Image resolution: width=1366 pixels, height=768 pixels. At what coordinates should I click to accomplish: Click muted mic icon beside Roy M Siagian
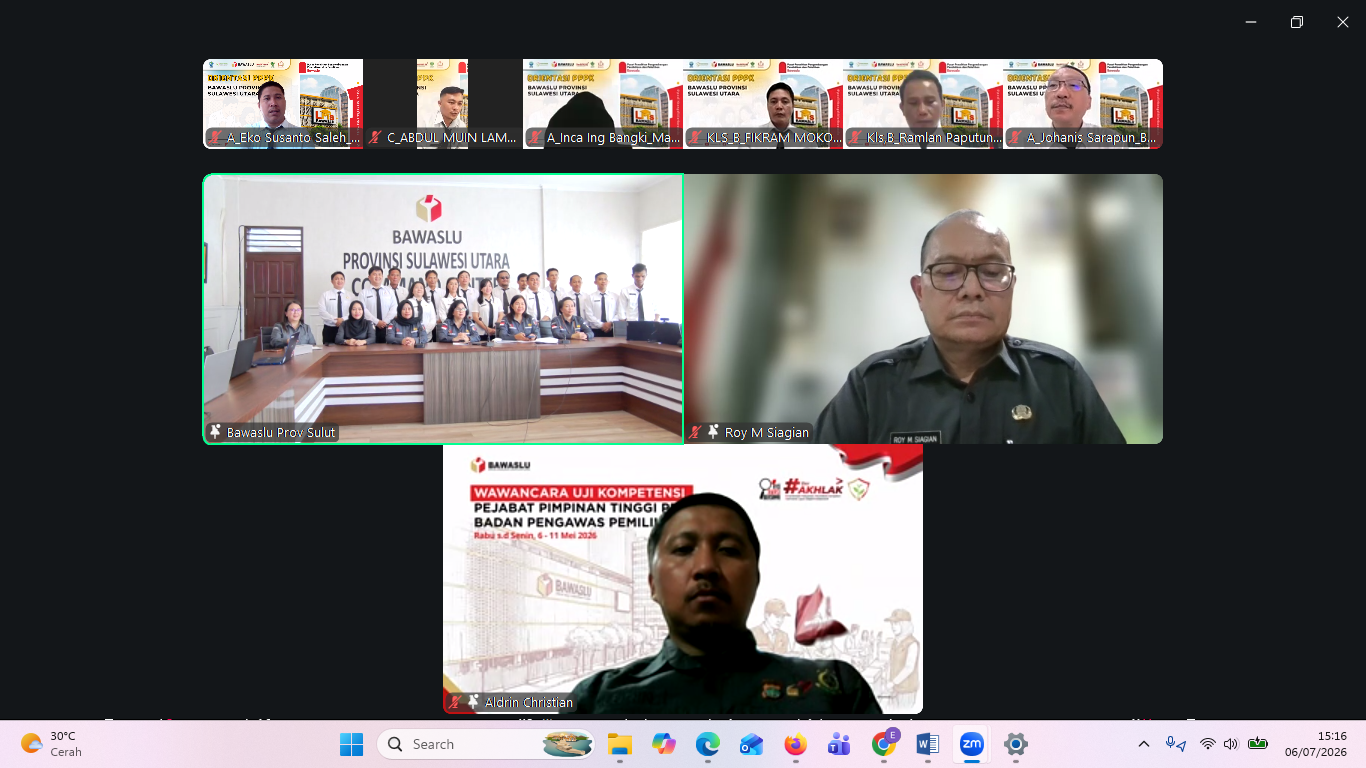tap(695, 432)
